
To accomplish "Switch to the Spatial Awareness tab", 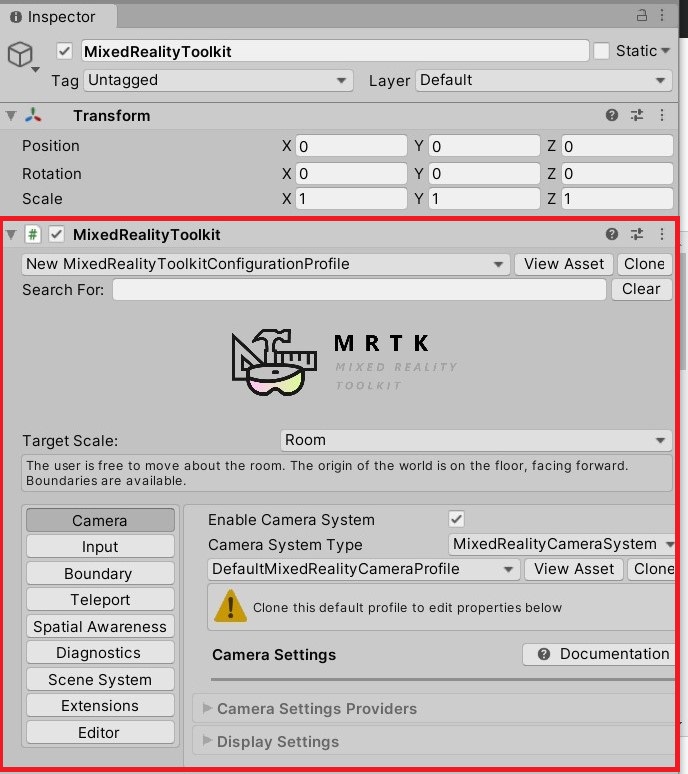I will click(100, 626).
